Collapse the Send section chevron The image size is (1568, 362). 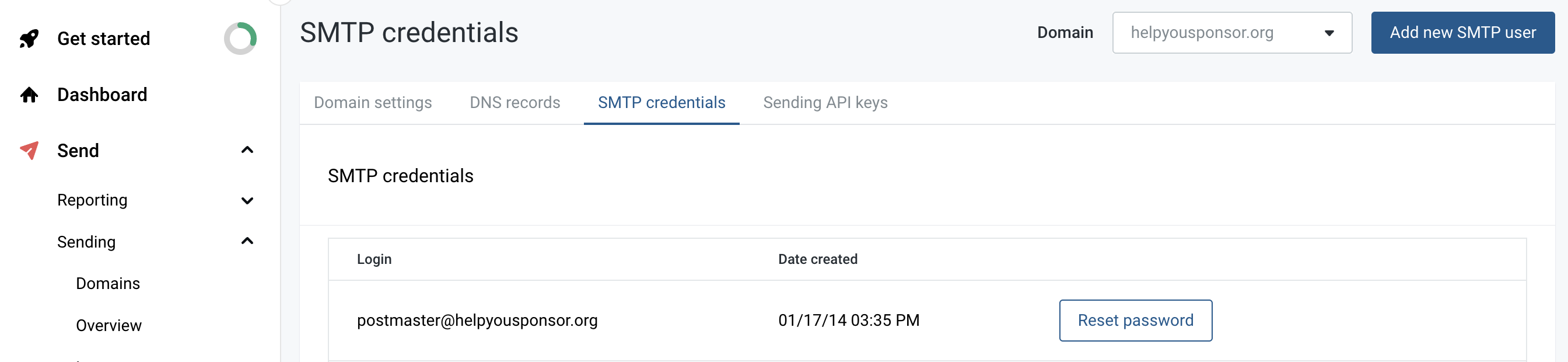247,151
